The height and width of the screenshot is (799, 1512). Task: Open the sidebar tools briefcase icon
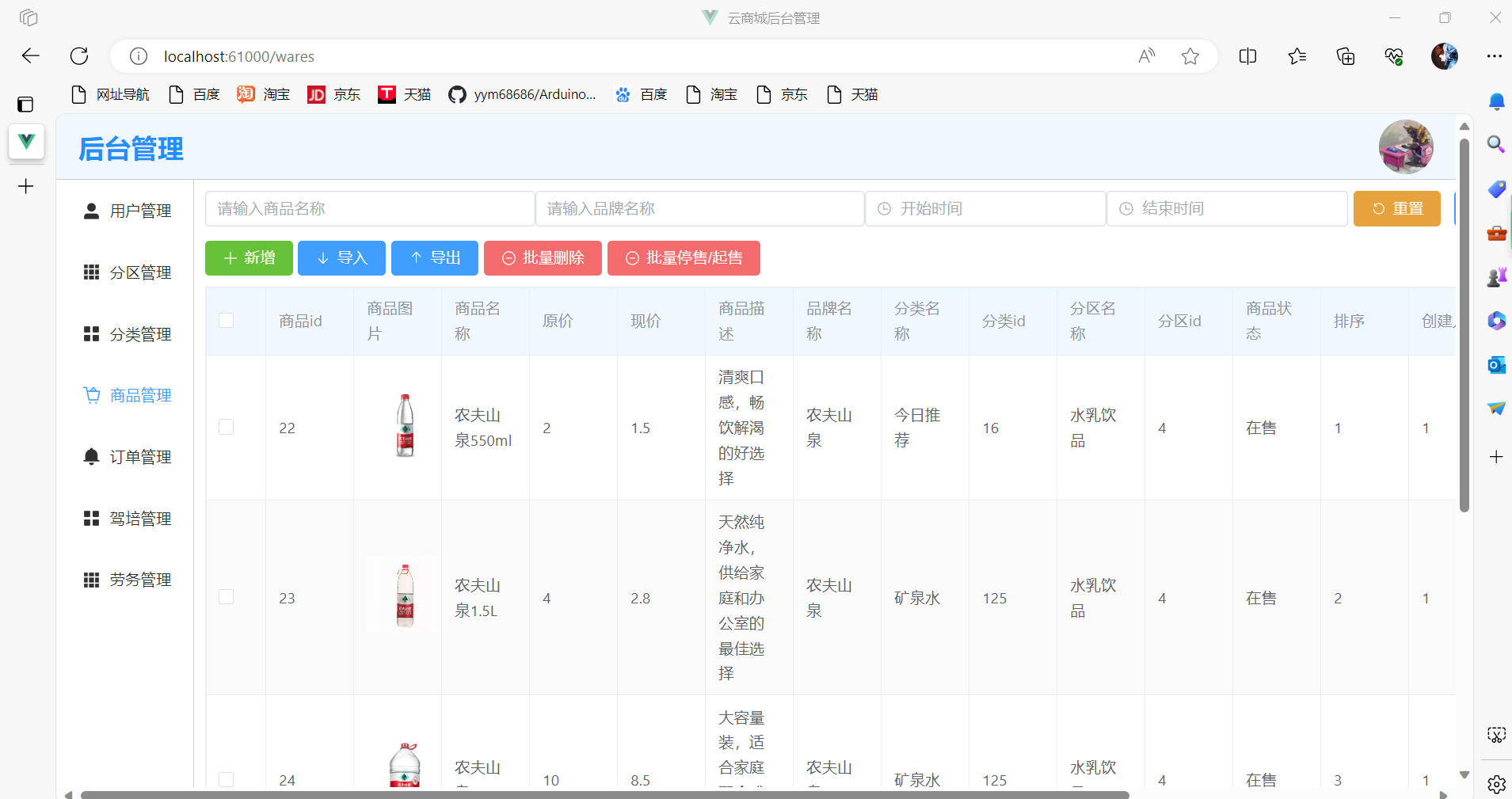[x=1496, y=233]
